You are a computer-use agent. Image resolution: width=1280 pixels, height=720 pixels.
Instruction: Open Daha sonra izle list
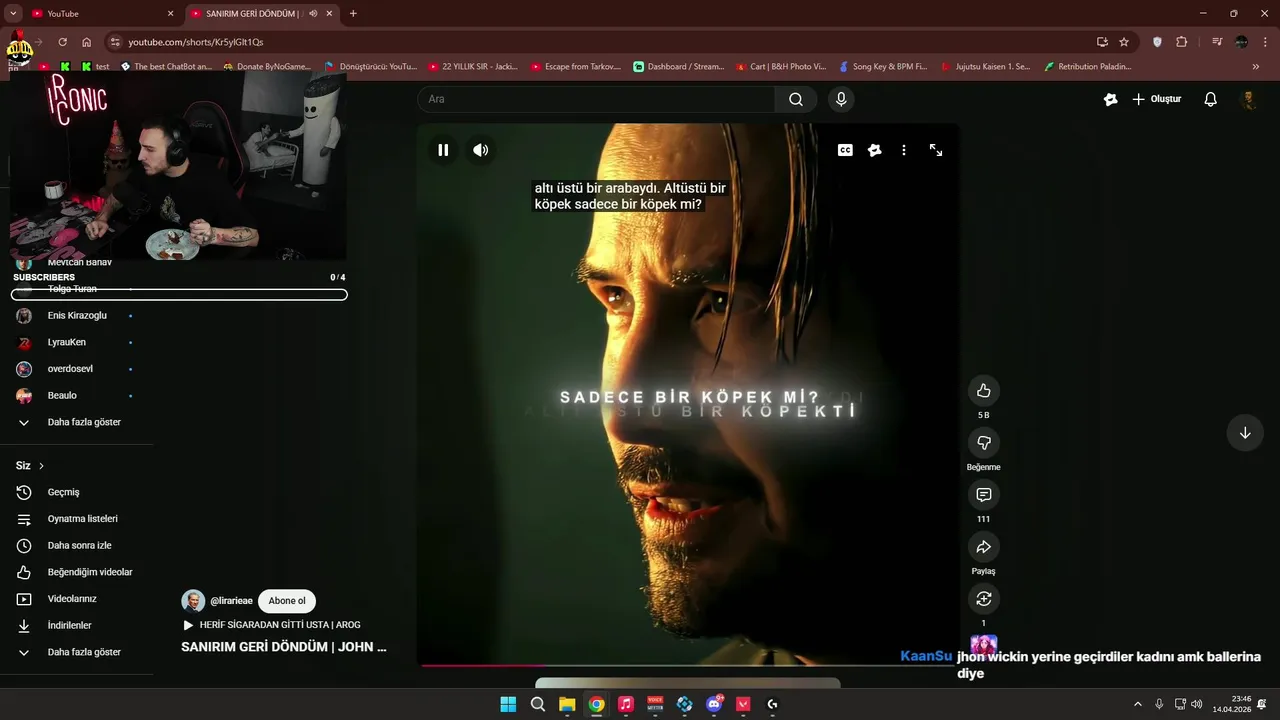[x=77, y=546]
